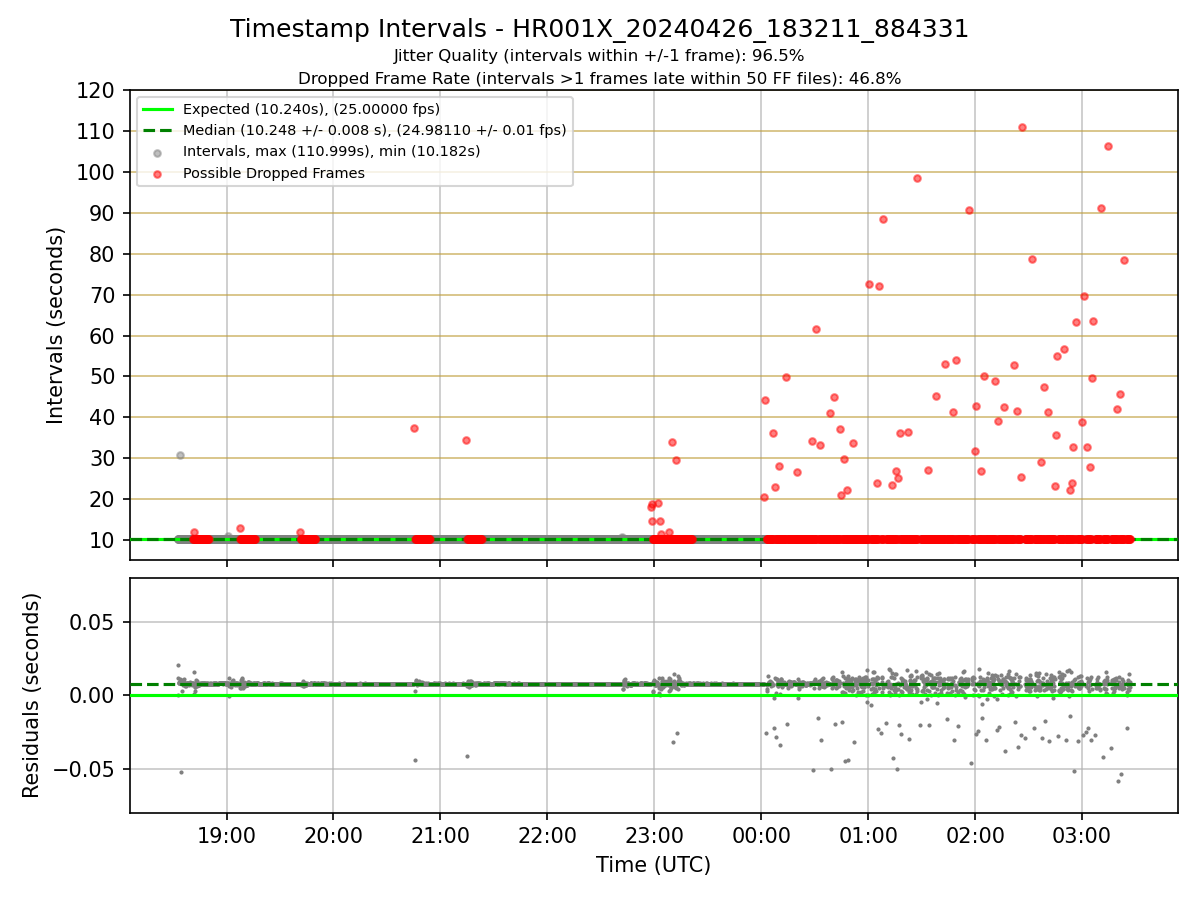Click the grey dot marker in the legend

[159, 152]
